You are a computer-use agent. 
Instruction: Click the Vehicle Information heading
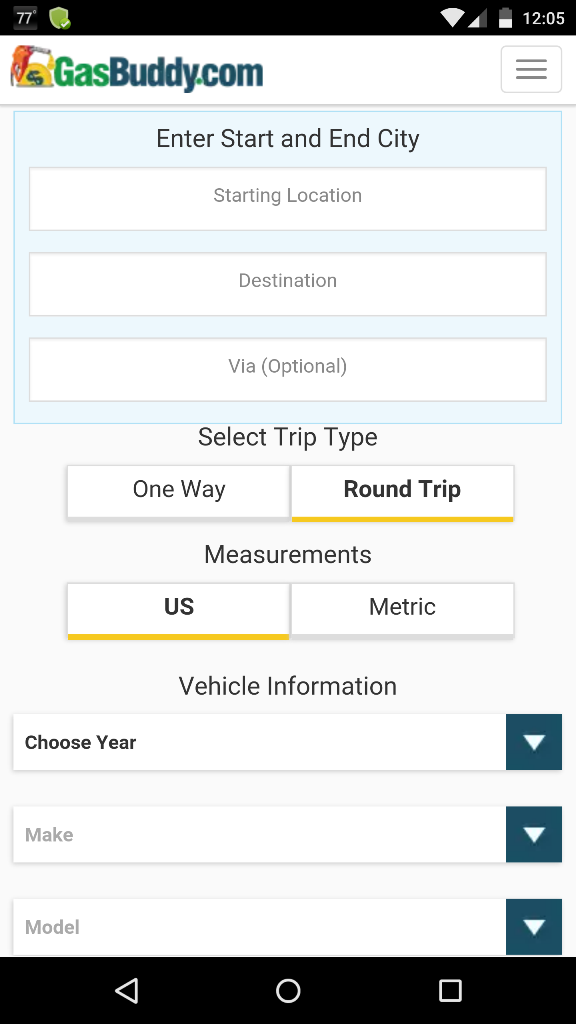point(287,686)
